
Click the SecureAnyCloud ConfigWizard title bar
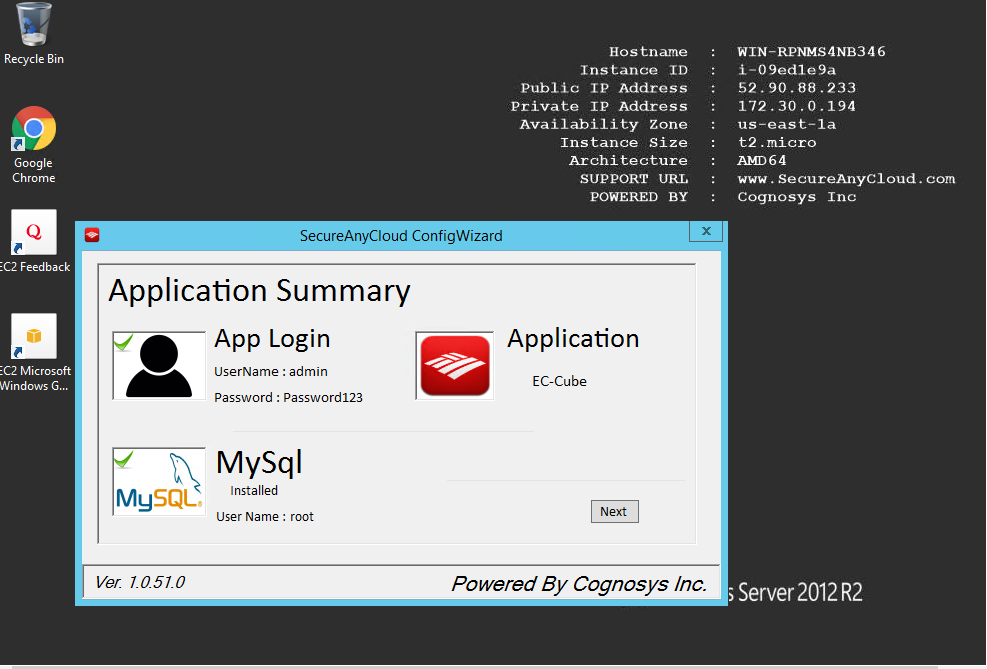(x=401, y=235)
